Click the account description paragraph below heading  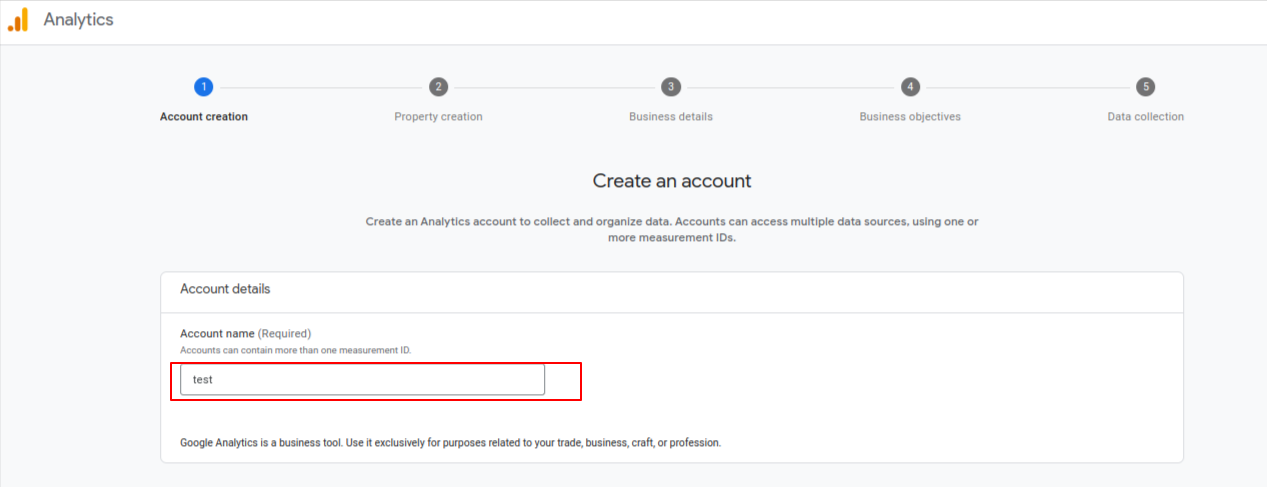[672, 230]
